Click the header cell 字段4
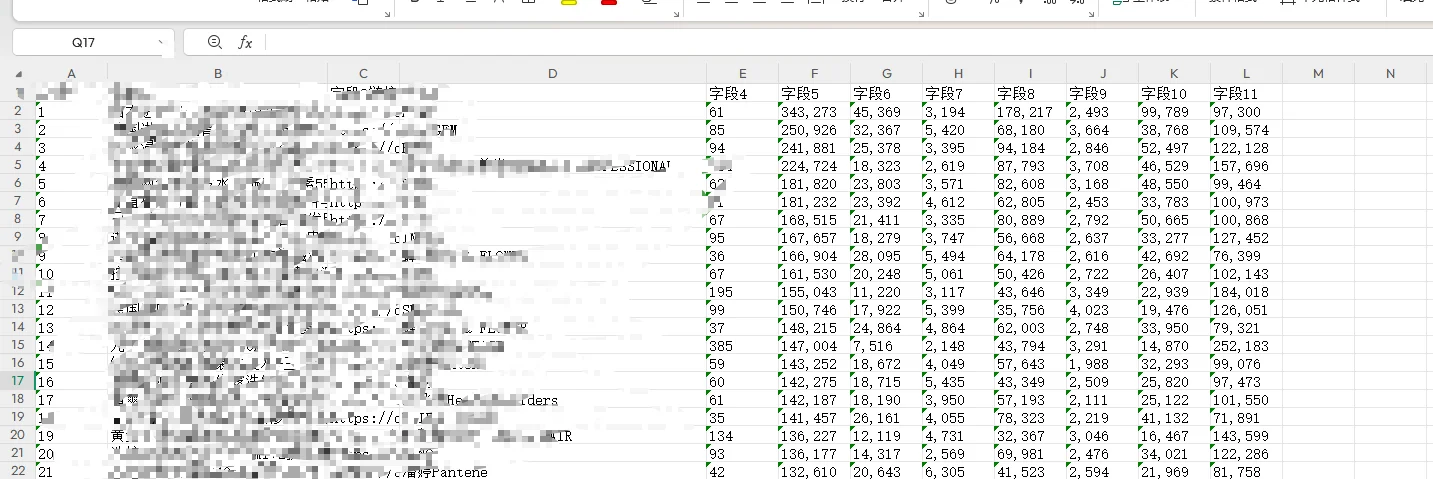This screenshot has width=1433, height=479. pos(742,93)
